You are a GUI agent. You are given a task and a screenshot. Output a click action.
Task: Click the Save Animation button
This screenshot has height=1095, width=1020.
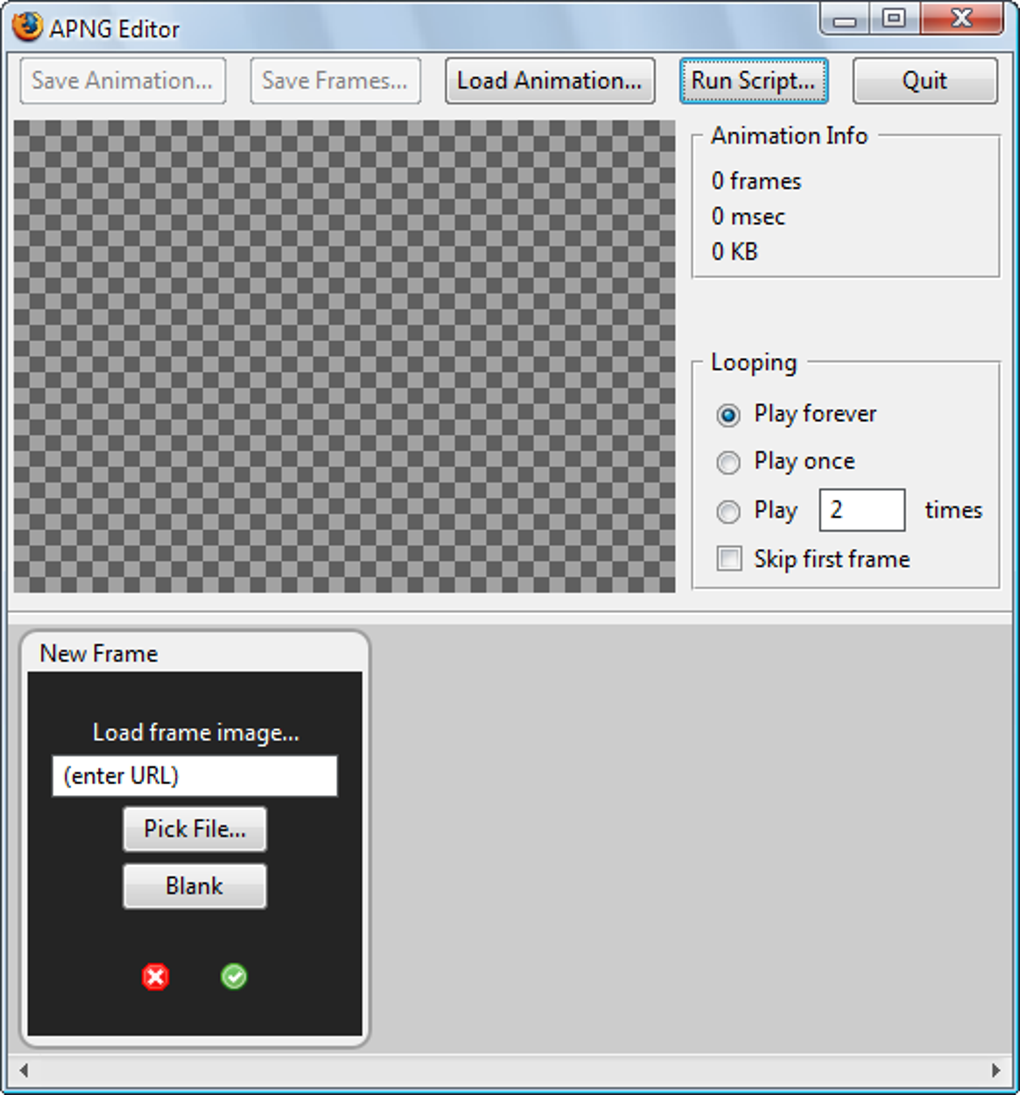point(122,81)
